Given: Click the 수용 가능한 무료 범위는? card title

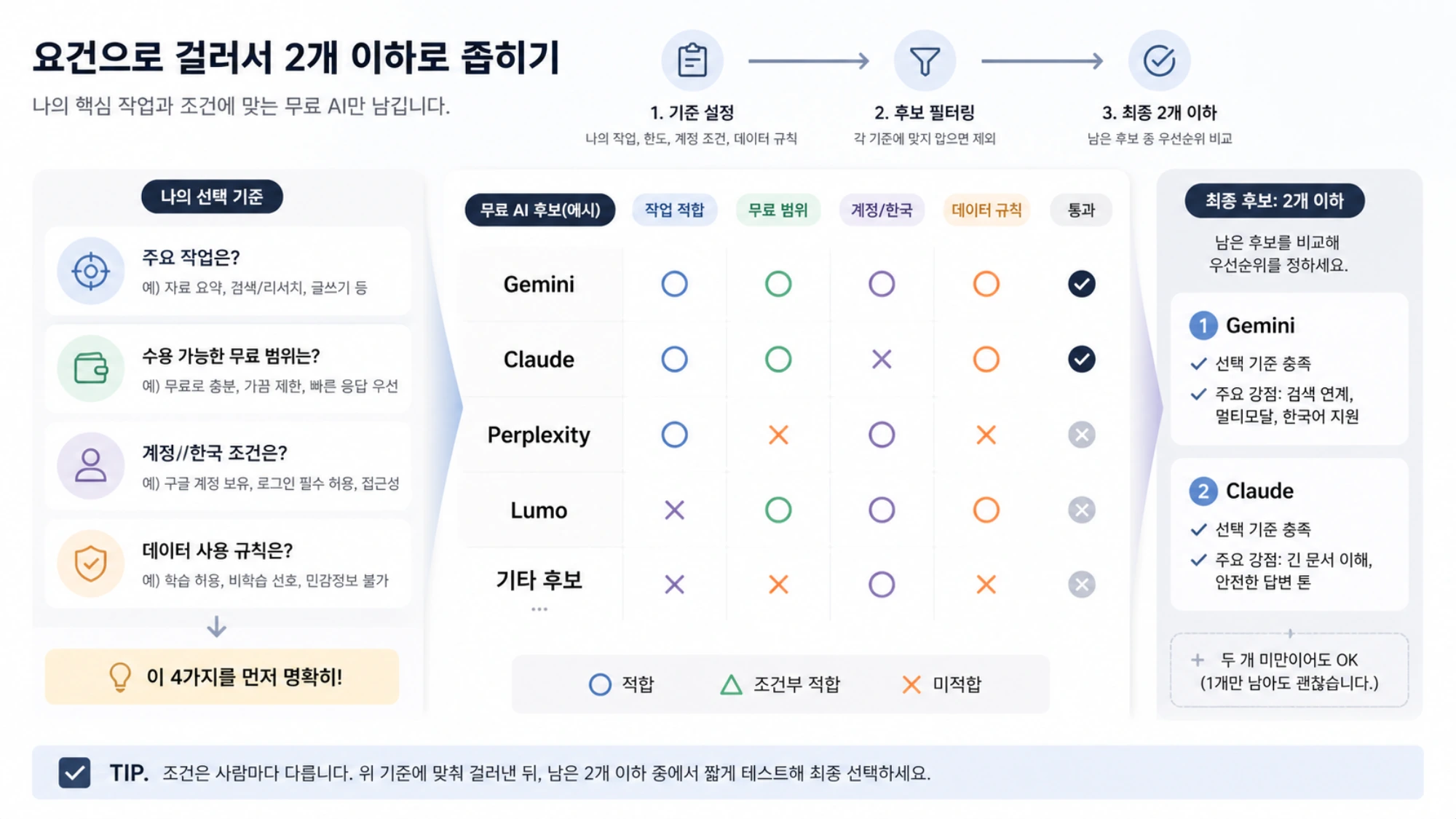Looking at the screenshot, I should pyautogui.click(x=231, y=356).
